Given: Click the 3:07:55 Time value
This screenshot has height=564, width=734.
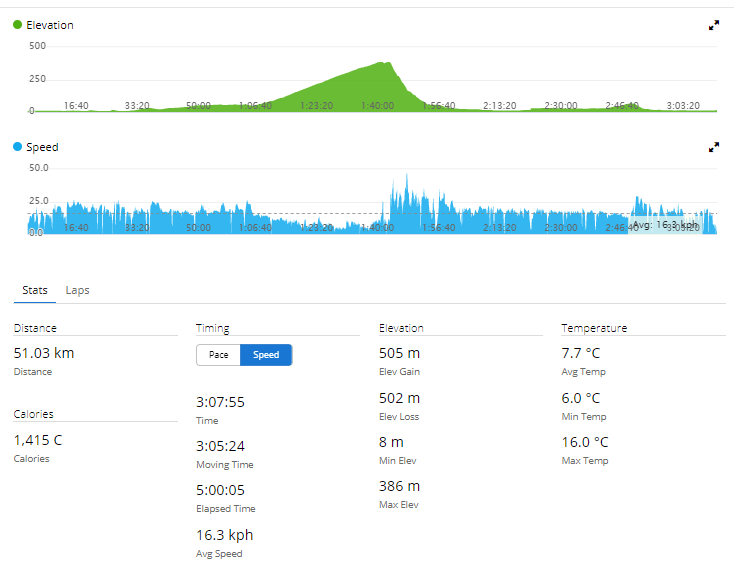Looking at the screenshot, I should (x=220, y=402).
